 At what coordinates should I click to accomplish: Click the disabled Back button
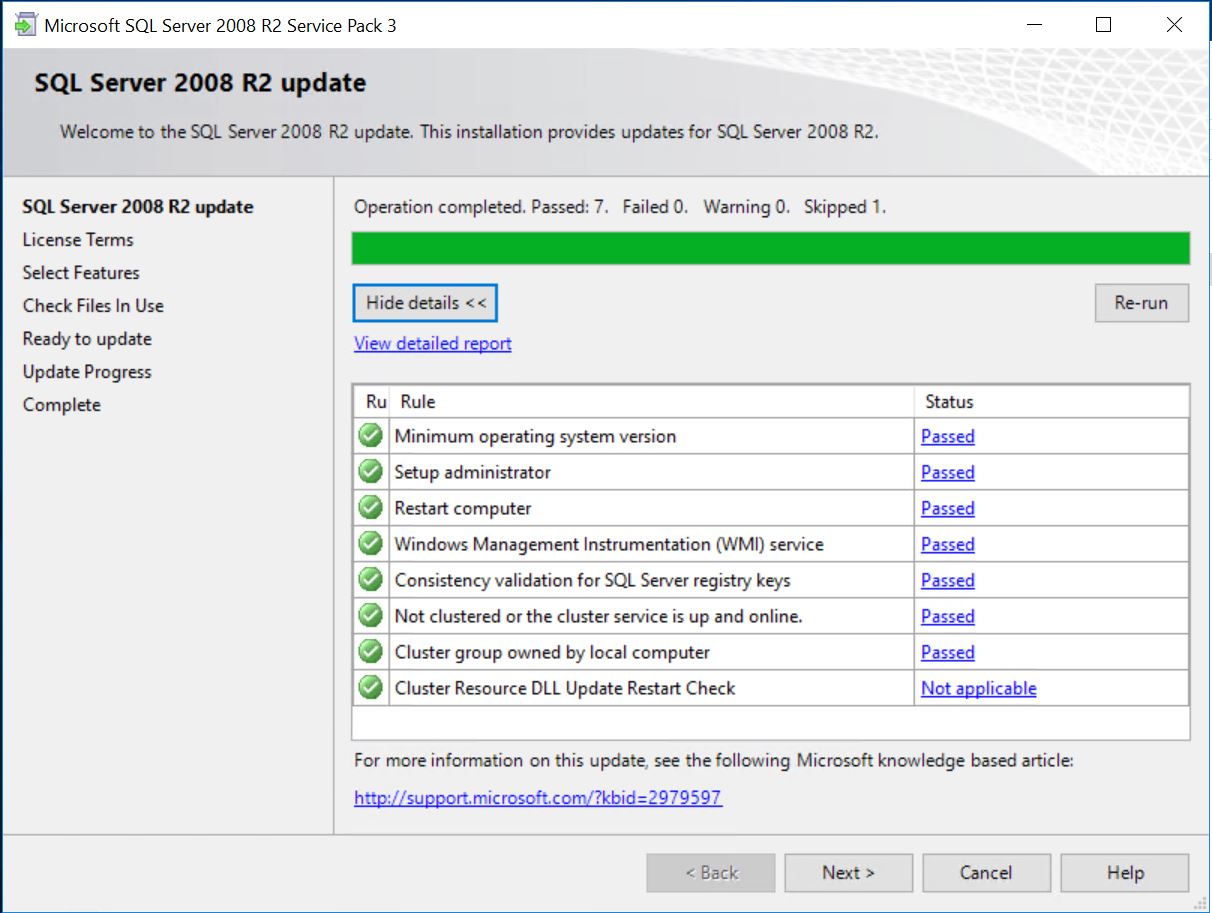pyautogui.click(x=711, y=873)
